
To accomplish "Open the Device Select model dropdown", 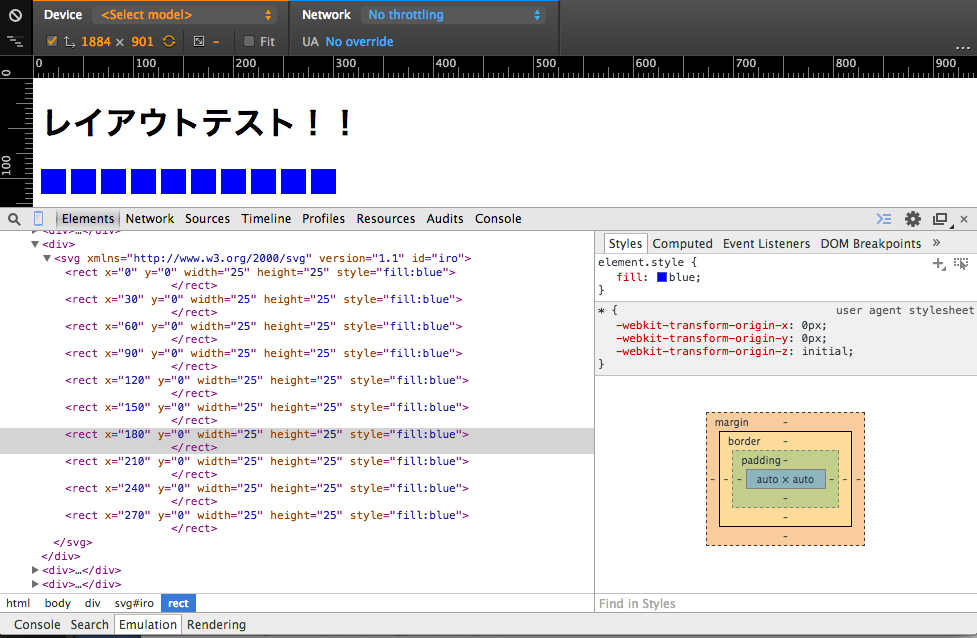I will tap(186, 15).
